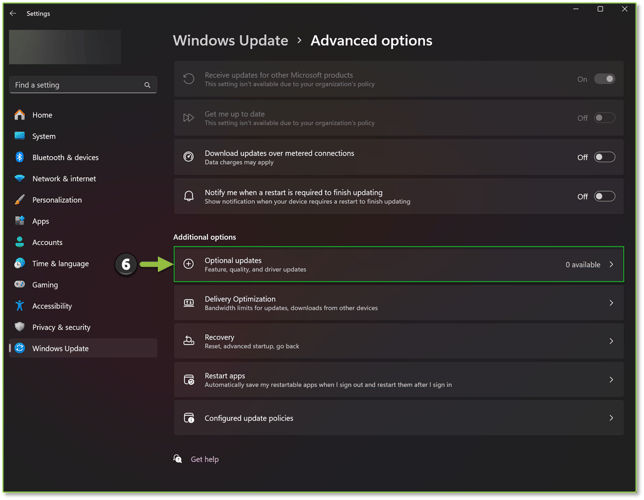
Task: Open Delivery Optimization settings label
Action: (240, 299)
